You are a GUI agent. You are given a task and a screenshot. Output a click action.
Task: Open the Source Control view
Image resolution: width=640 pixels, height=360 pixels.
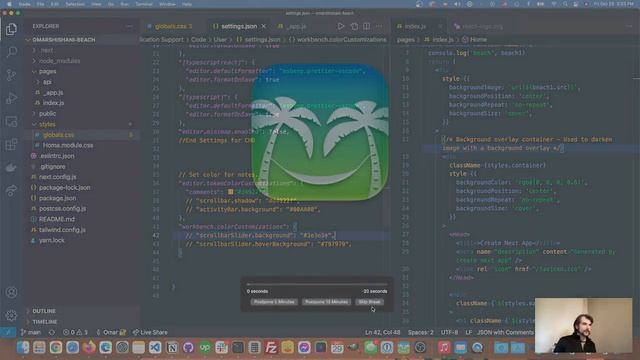click(11, 75)
